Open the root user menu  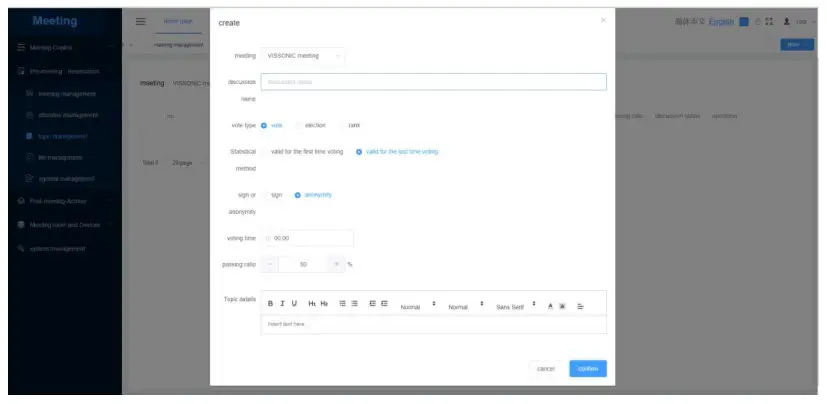click(806, 22)
